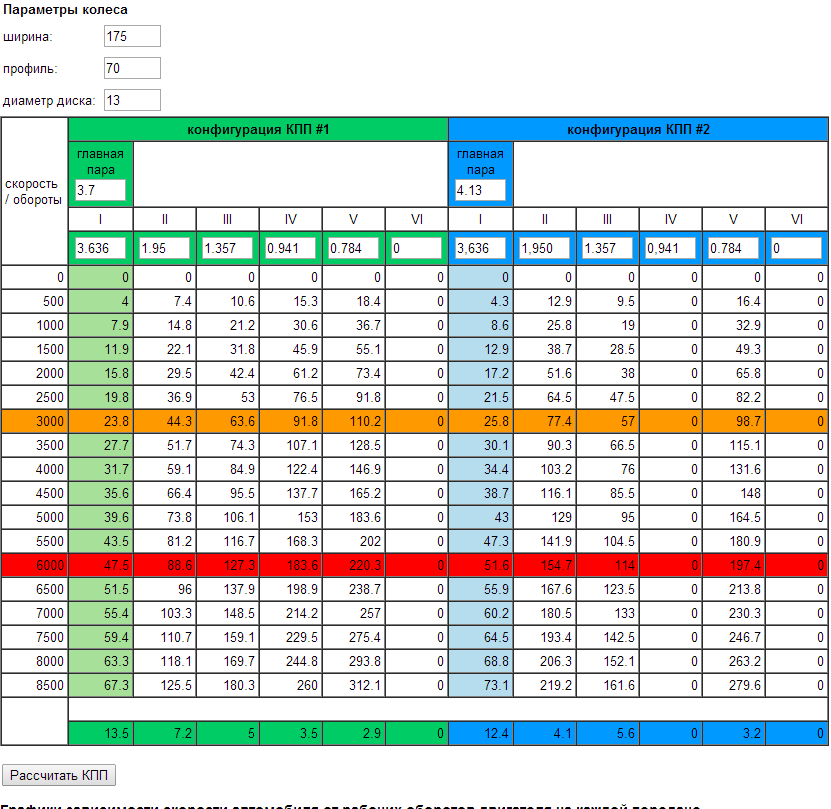
Task: Click gear III ratio input in configuration #1
Action: tap(227, 248)
